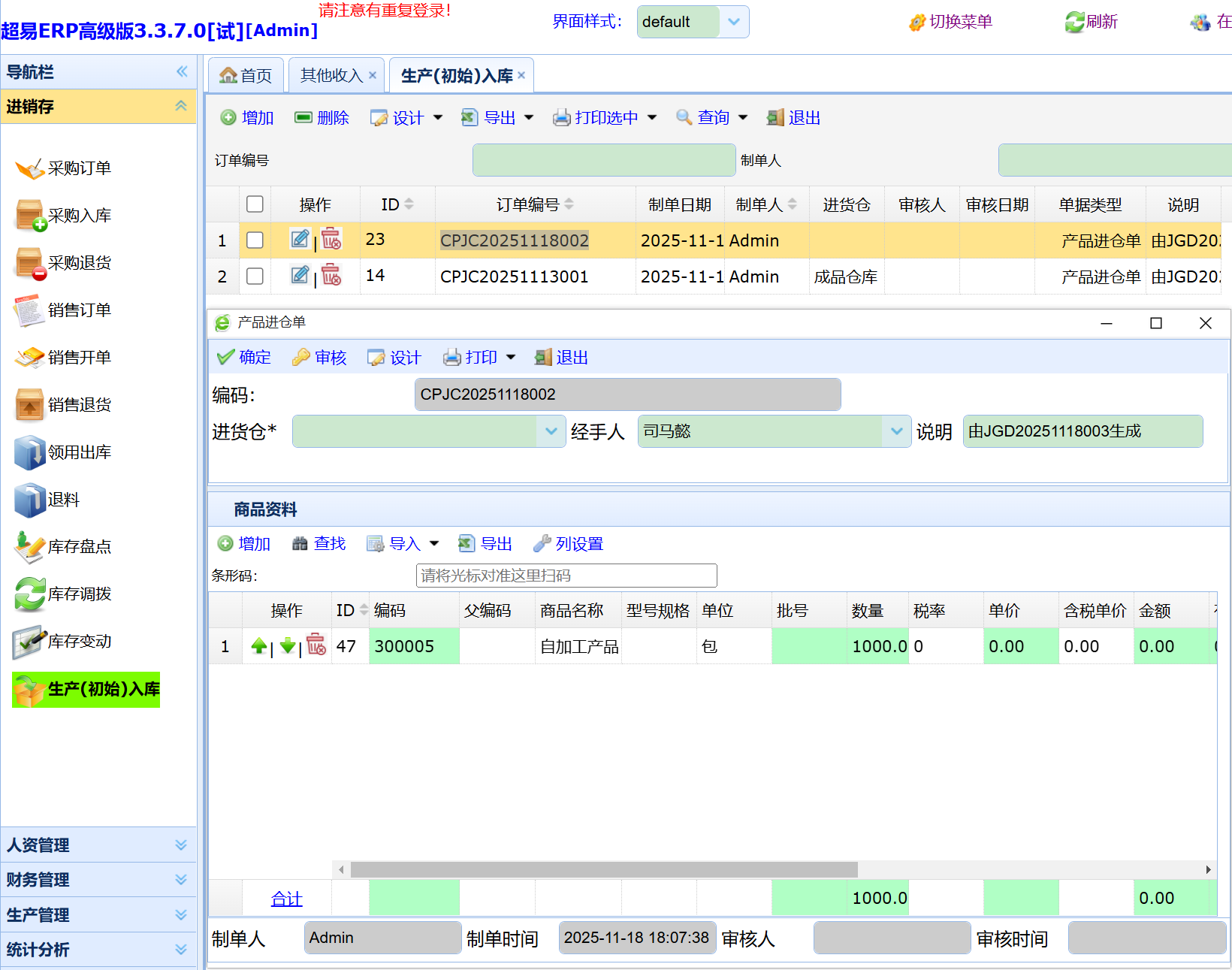The width and height of the screenshot is (1232, 970).
Task: Expand the 界面样式 default dropdown
Action: [x=734, y=22]
